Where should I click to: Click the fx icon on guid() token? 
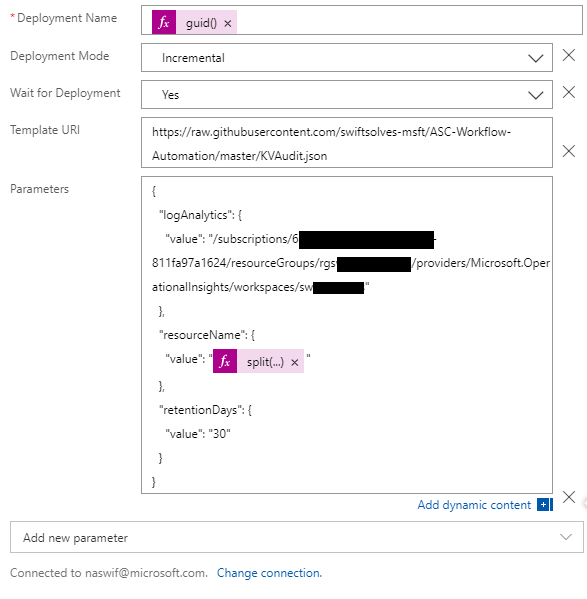point(164,23)
